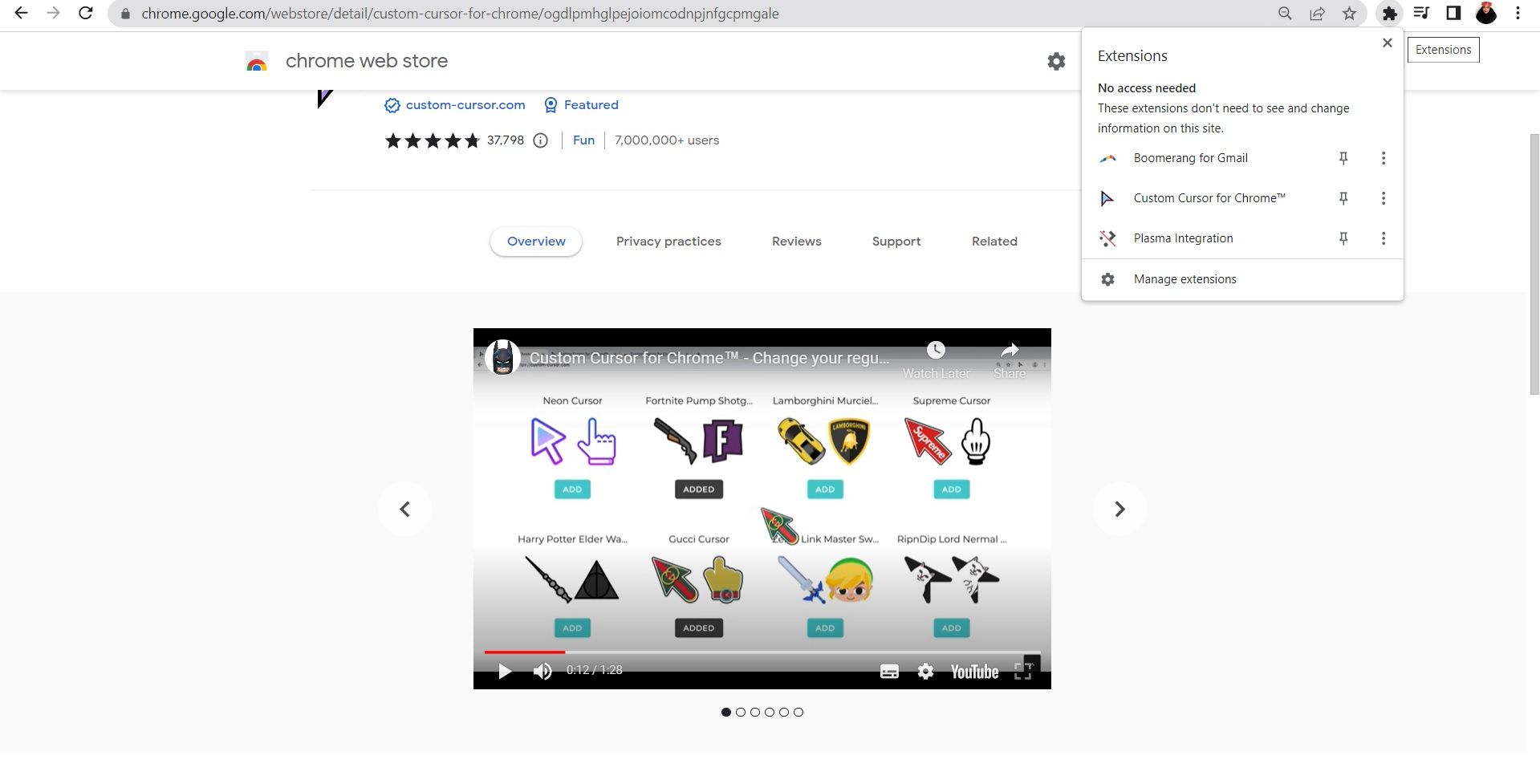Enter video fullscreen mode
The width and height of the screenshot is (1540, 784).
pos(1023,672)
